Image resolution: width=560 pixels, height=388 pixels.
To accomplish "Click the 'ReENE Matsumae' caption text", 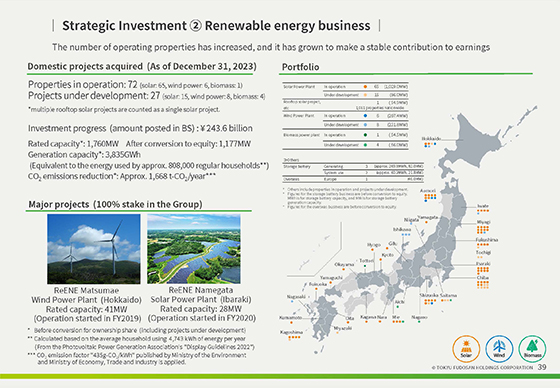I will pos(86,290).
